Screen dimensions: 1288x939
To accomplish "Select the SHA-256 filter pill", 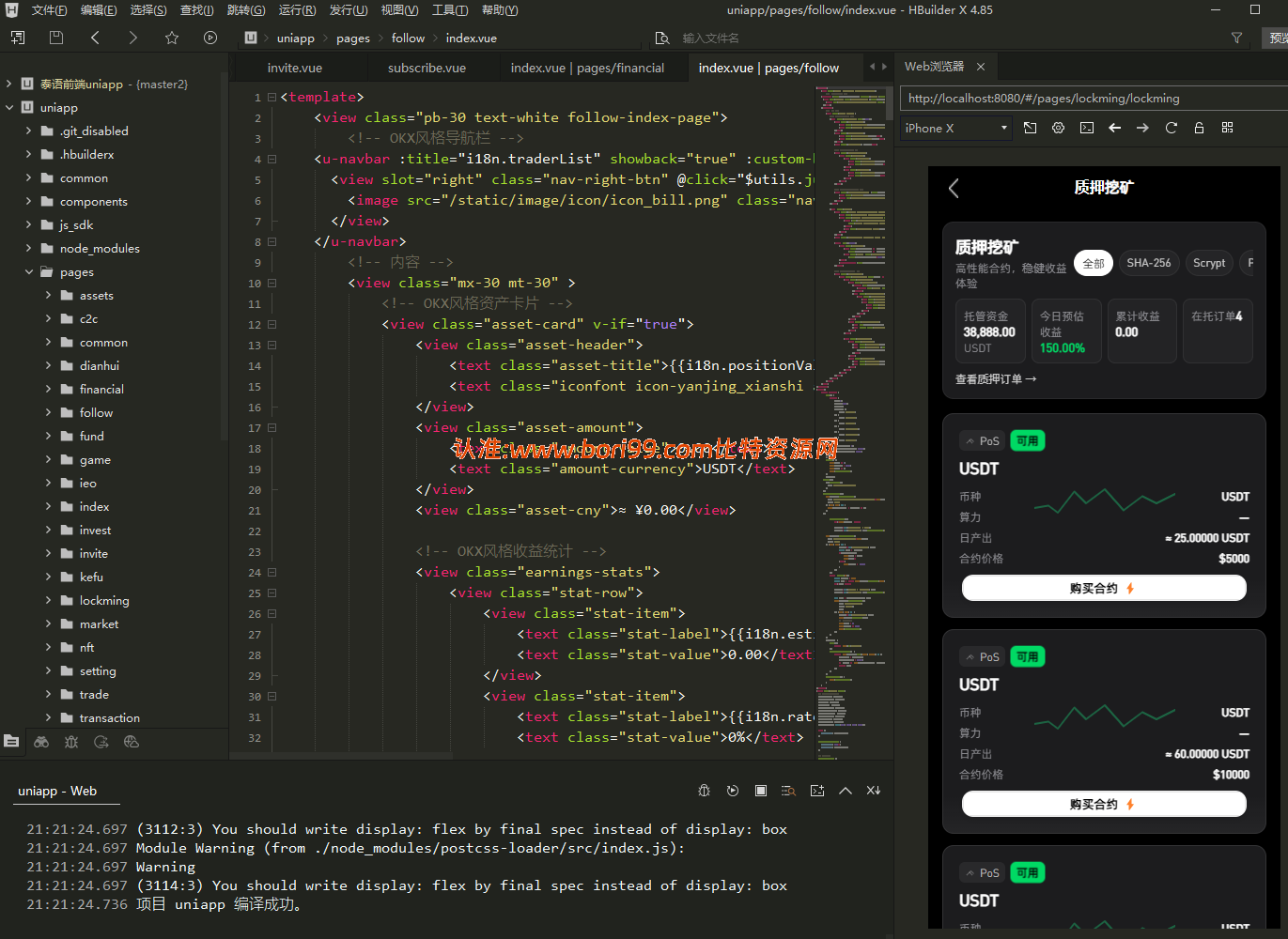I will [1149, 264].
